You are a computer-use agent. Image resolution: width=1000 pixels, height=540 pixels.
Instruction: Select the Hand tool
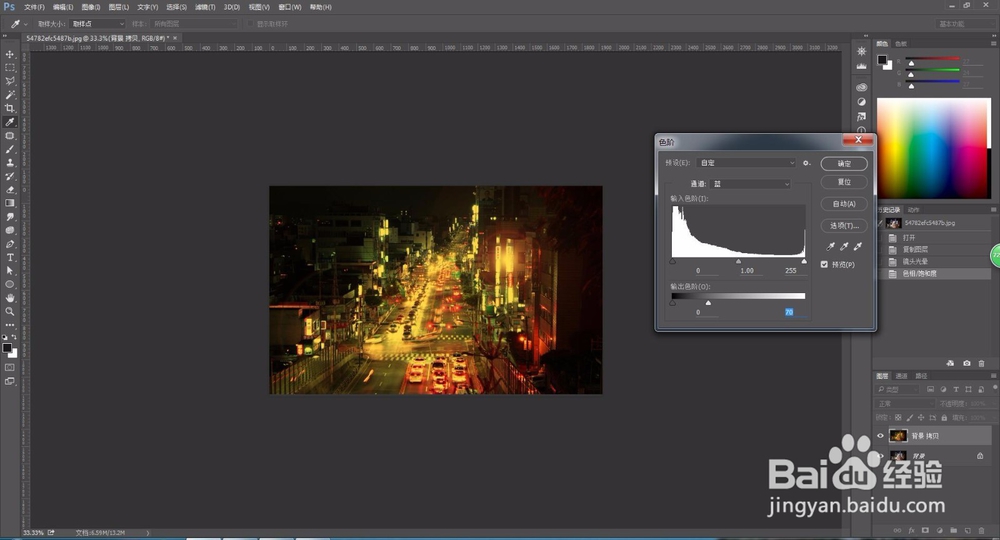10,298
